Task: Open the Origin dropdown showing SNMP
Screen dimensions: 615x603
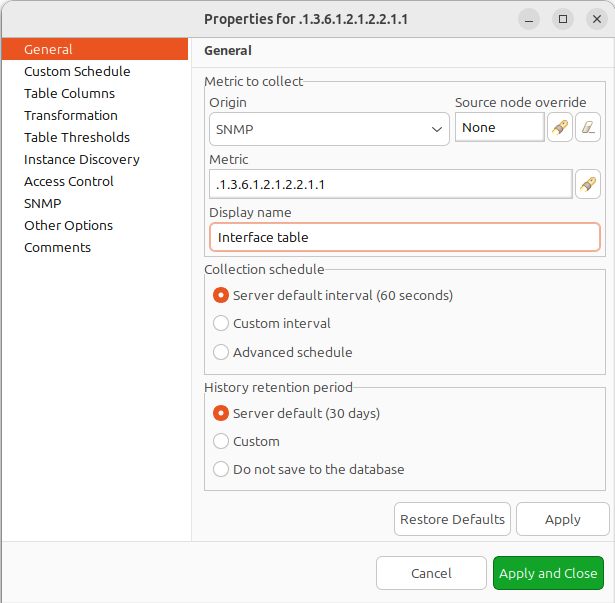Action: point(329,129)
